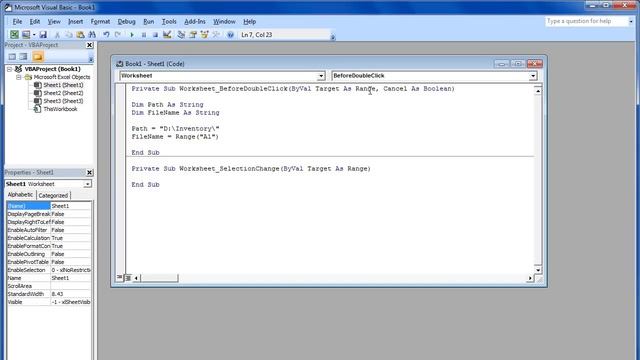Image resolution: width=640 pixels, height=360 pixels.
Task: Click the 'Type a question for help' box
Action: click(586, 21)
